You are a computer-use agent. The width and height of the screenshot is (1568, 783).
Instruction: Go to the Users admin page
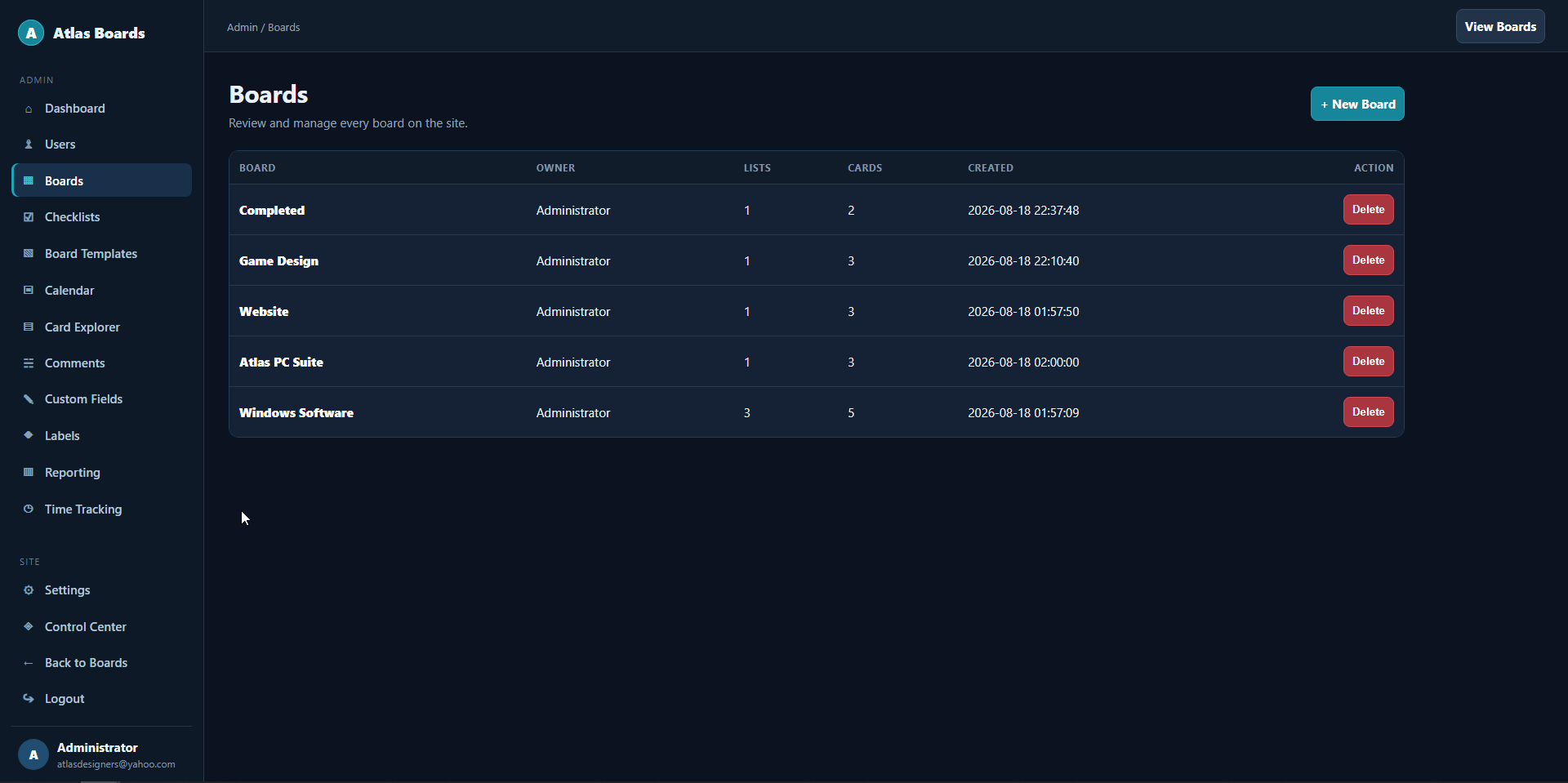pyautogui.click(x=101, y=145)
